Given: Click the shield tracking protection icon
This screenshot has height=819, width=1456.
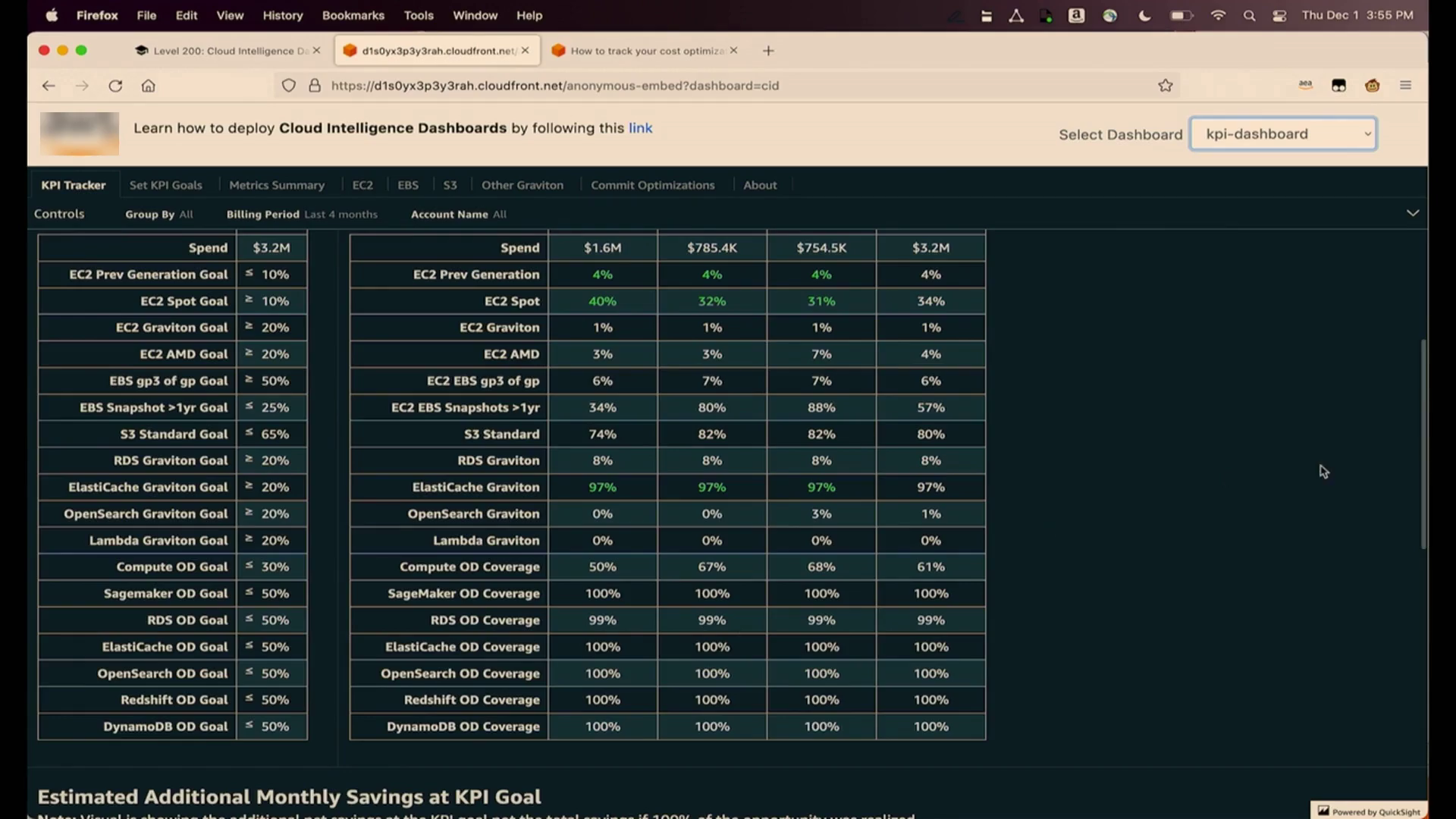Looking at the screenshot, I should (288, 86).
